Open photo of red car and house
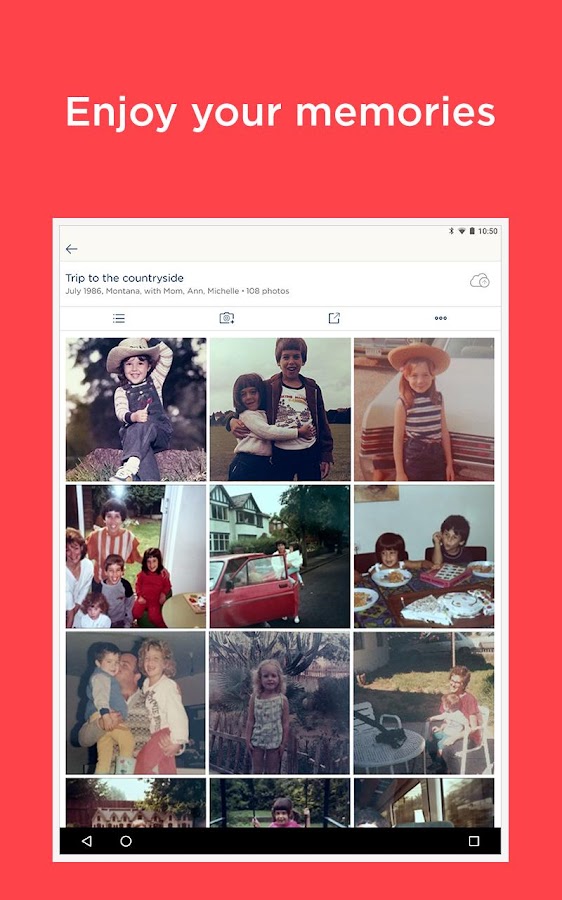 click(x=280, y=556)
